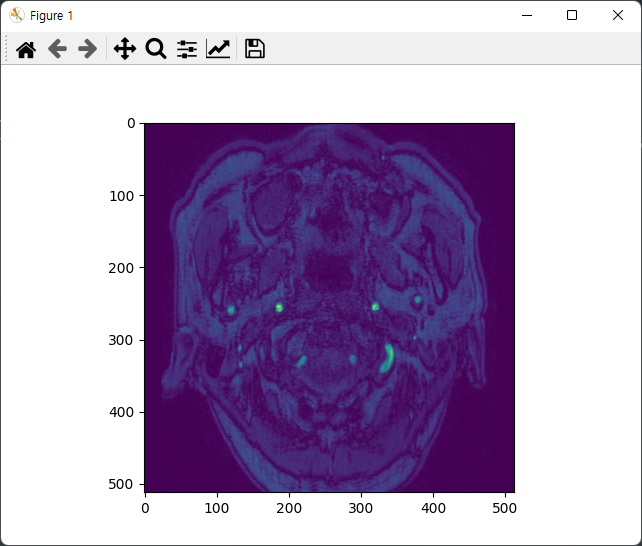Maximize the Figure 1 window

pyautogui.click(x=572, y=16)
